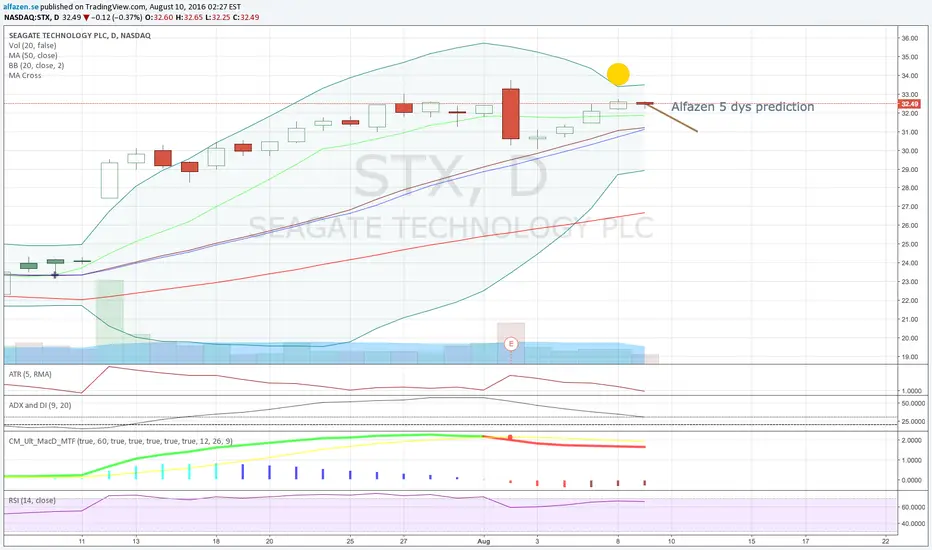Click the 'H:32.65' high value
The width and height of the screenshot is (932, 550).
(x=189, y=17)
